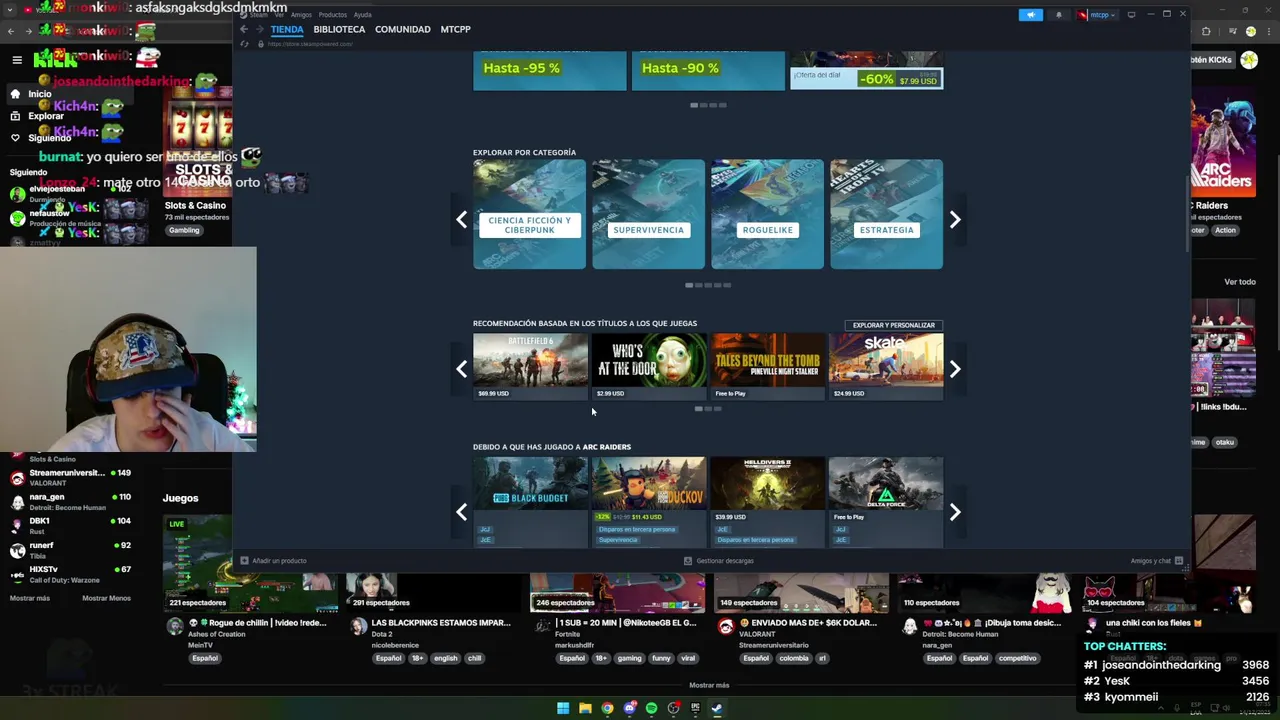Open the Ver menu

tap(280, 15)
